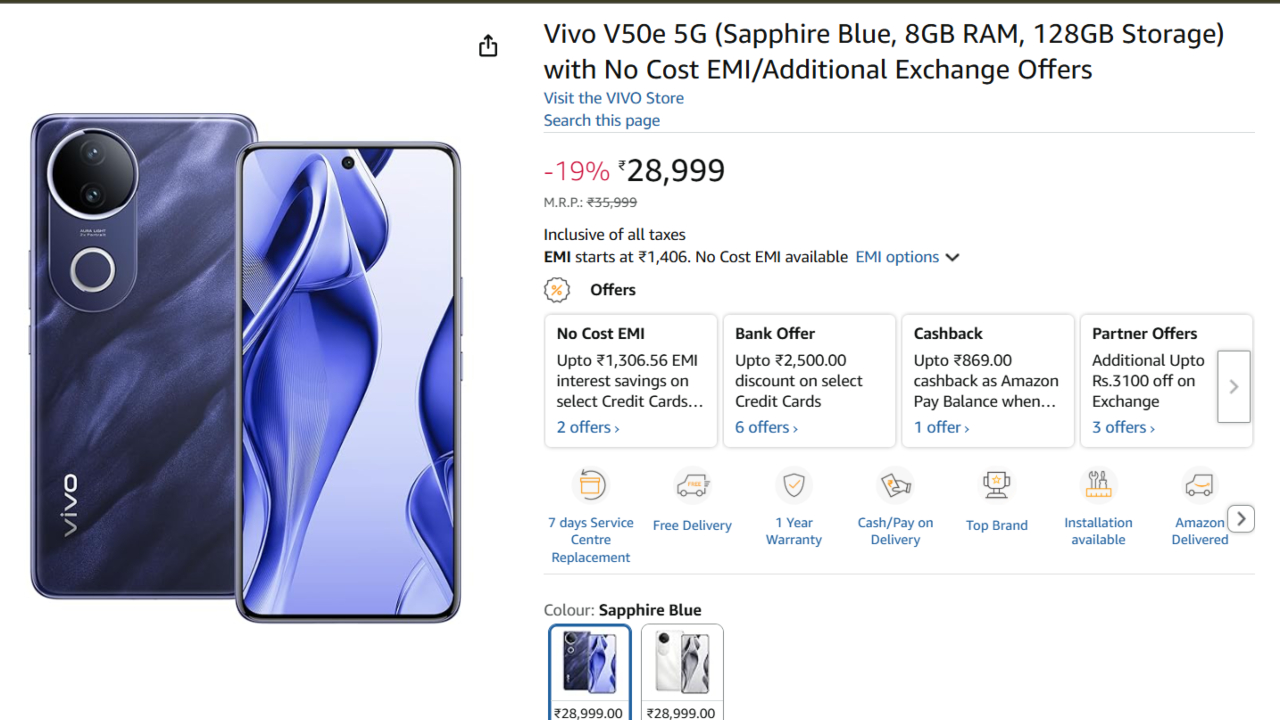Select the Sapphire Blue colour swatch
The image size is (1280, 720).
point(590,664)
